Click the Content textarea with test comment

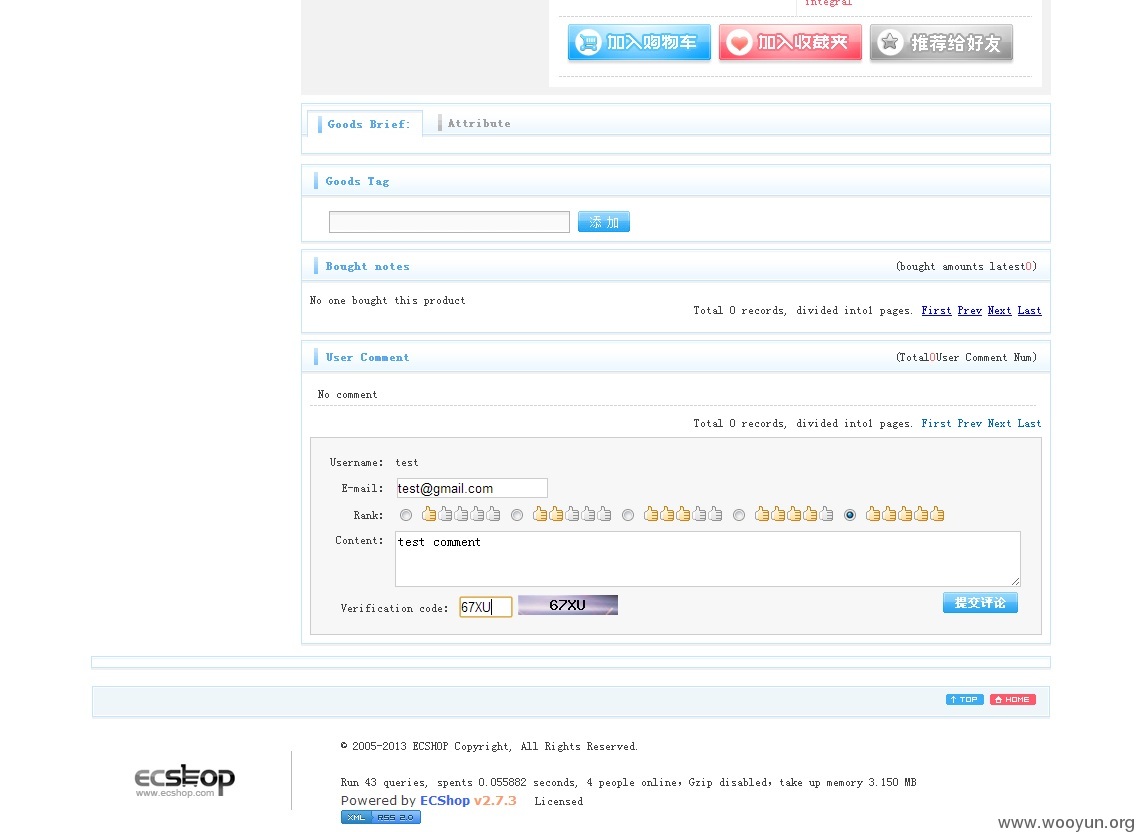click(x=708, y=559)
